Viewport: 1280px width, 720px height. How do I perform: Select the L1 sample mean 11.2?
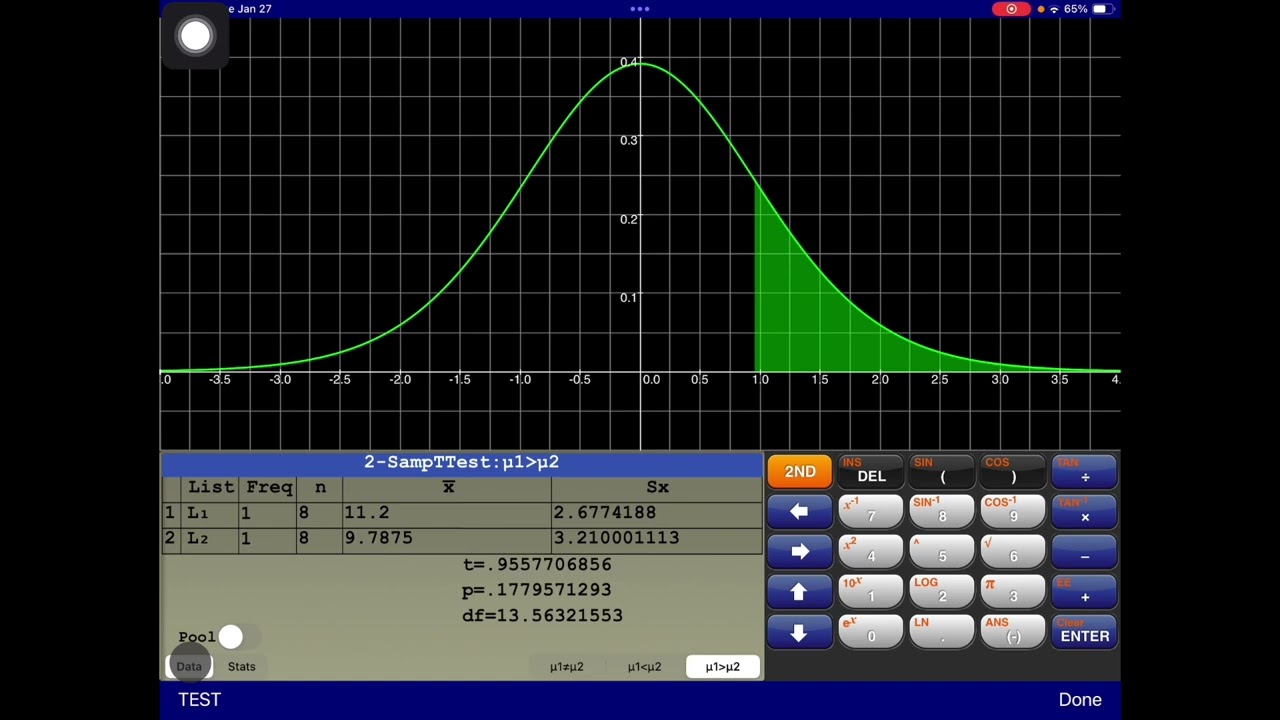(x=447, y=512)
